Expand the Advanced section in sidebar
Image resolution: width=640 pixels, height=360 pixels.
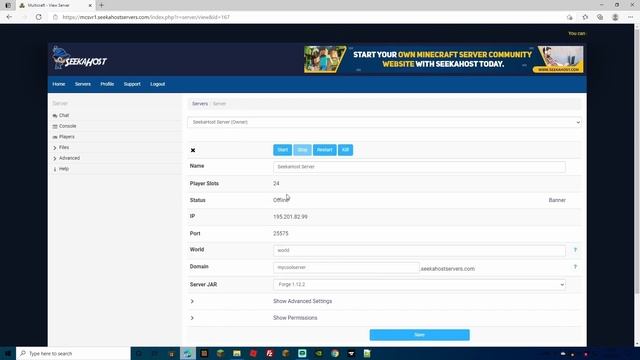(69, 158)
